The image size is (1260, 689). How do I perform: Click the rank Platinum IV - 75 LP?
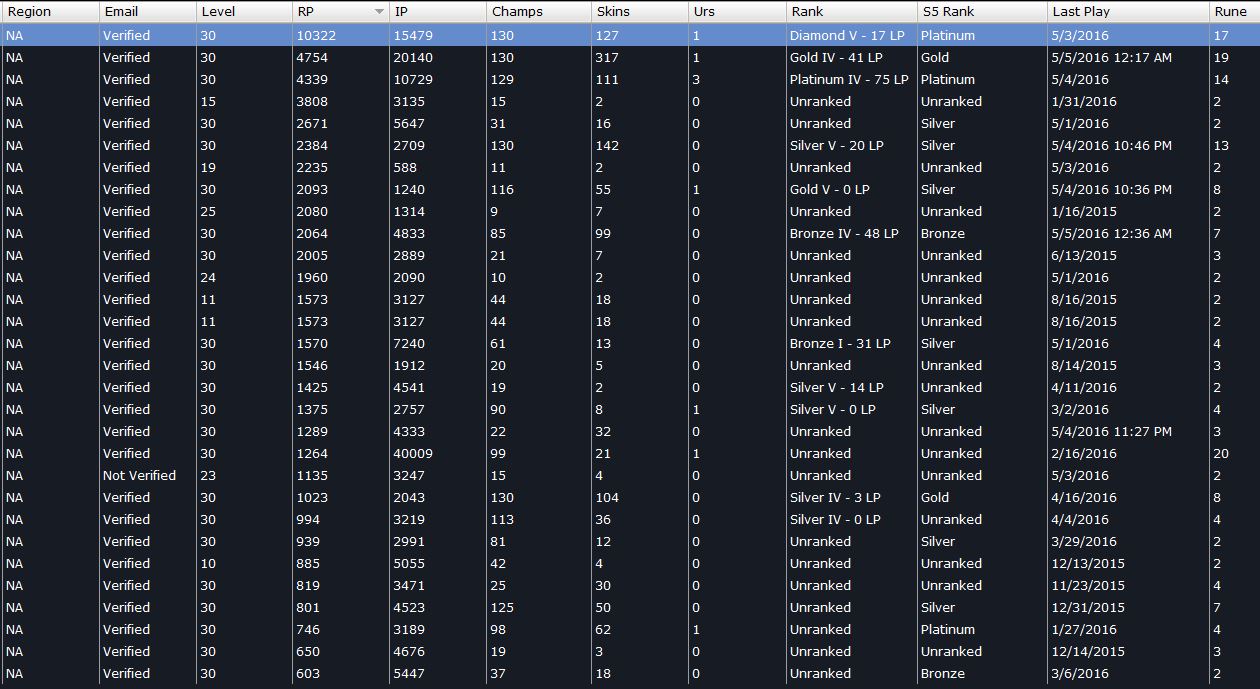(x=849, y=79)
